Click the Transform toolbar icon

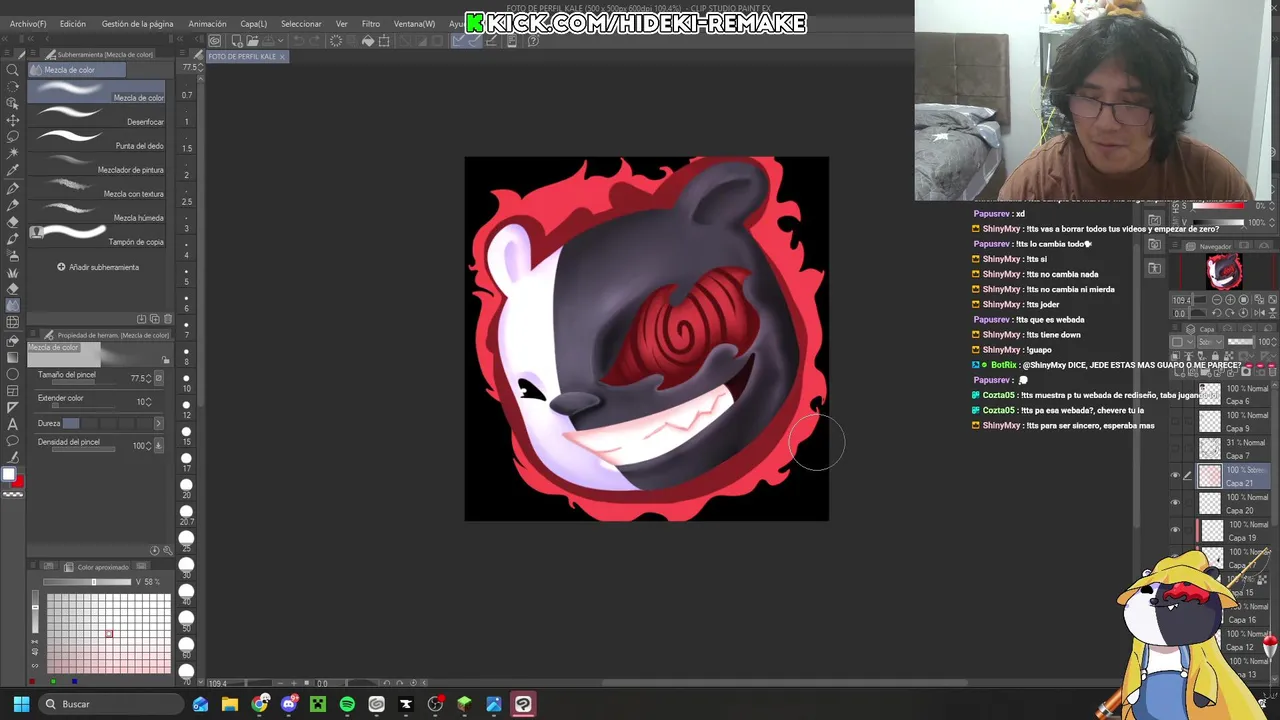coord(384,41)
